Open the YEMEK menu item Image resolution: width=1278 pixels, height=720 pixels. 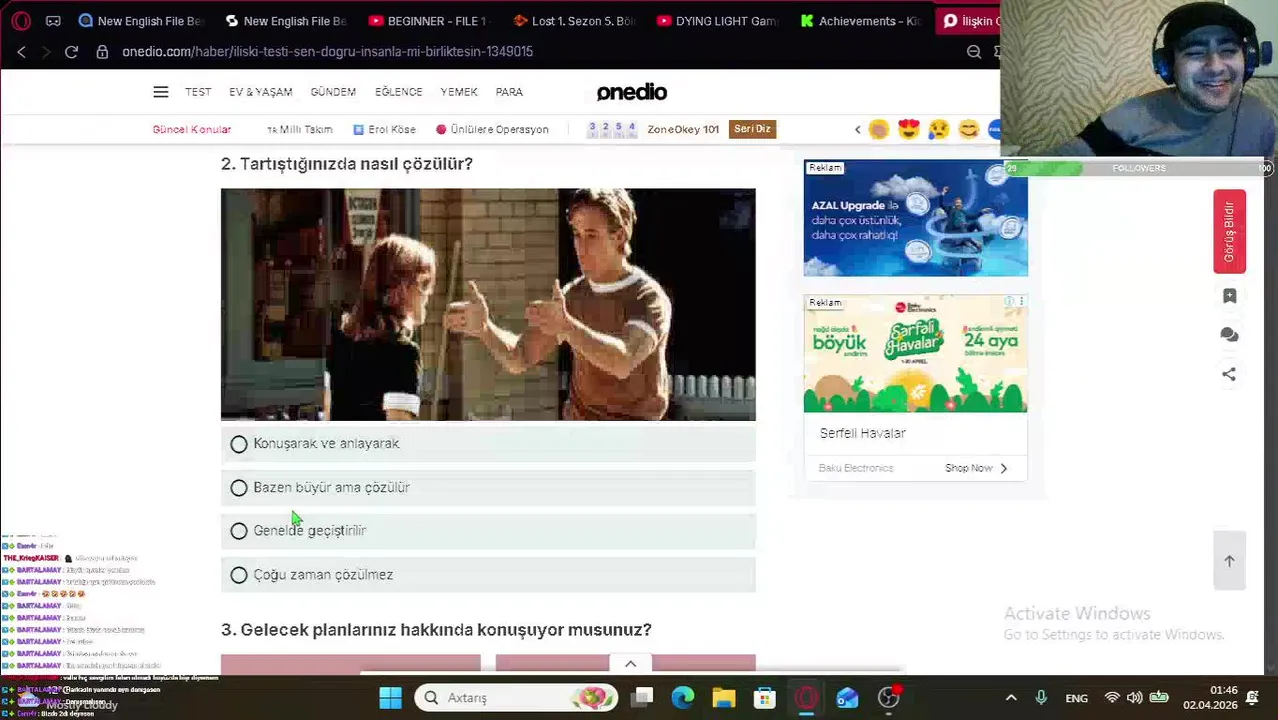(x=459, y=92)
